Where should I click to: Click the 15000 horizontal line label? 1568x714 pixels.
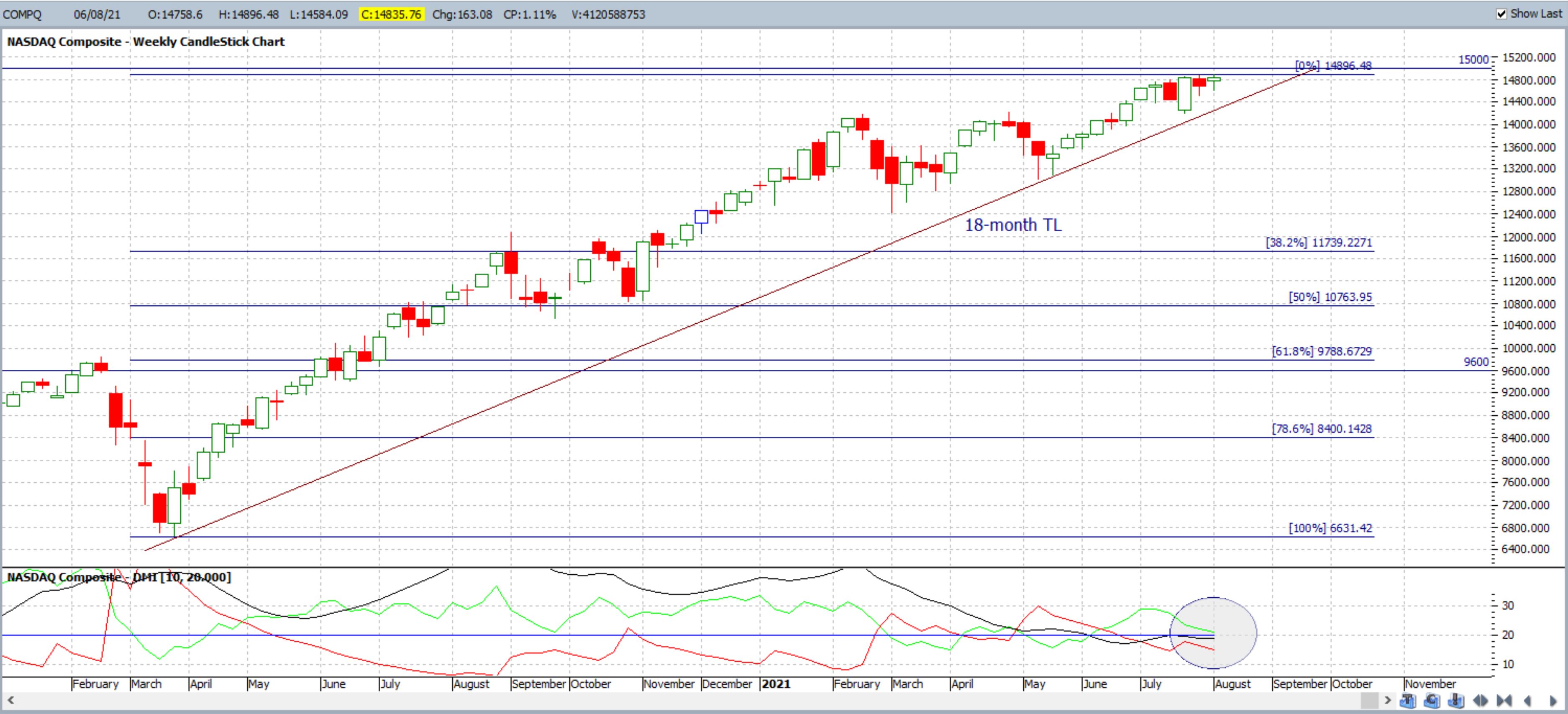pos(1473,59)
